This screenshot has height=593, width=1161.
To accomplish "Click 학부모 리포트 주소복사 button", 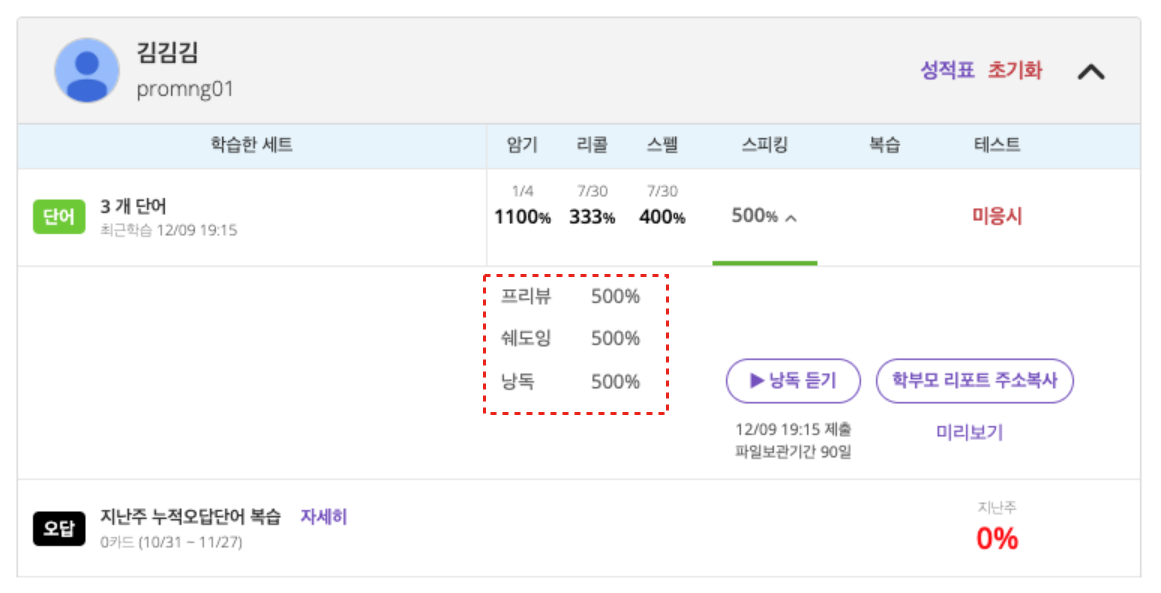I will click(x=974, y=381).
